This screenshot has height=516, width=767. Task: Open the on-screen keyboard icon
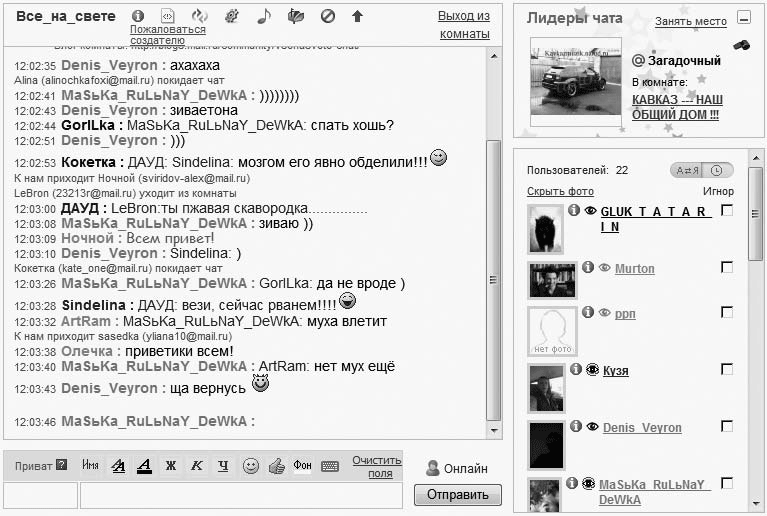[330, 465]
